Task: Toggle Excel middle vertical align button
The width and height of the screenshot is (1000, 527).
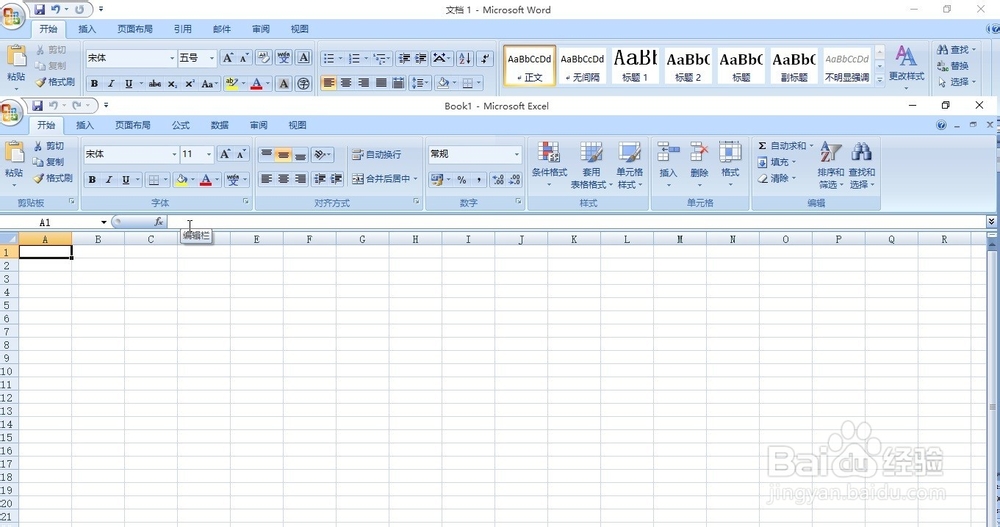Action: 283,154
